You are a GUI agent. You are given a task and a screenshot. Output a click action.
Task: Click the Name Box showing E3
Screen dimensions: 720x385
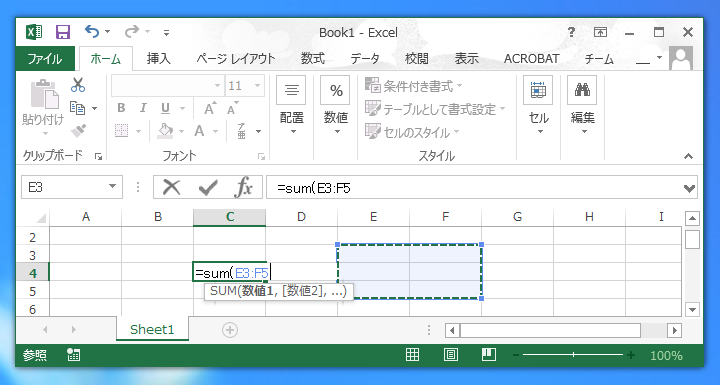[x=63, y=187]
